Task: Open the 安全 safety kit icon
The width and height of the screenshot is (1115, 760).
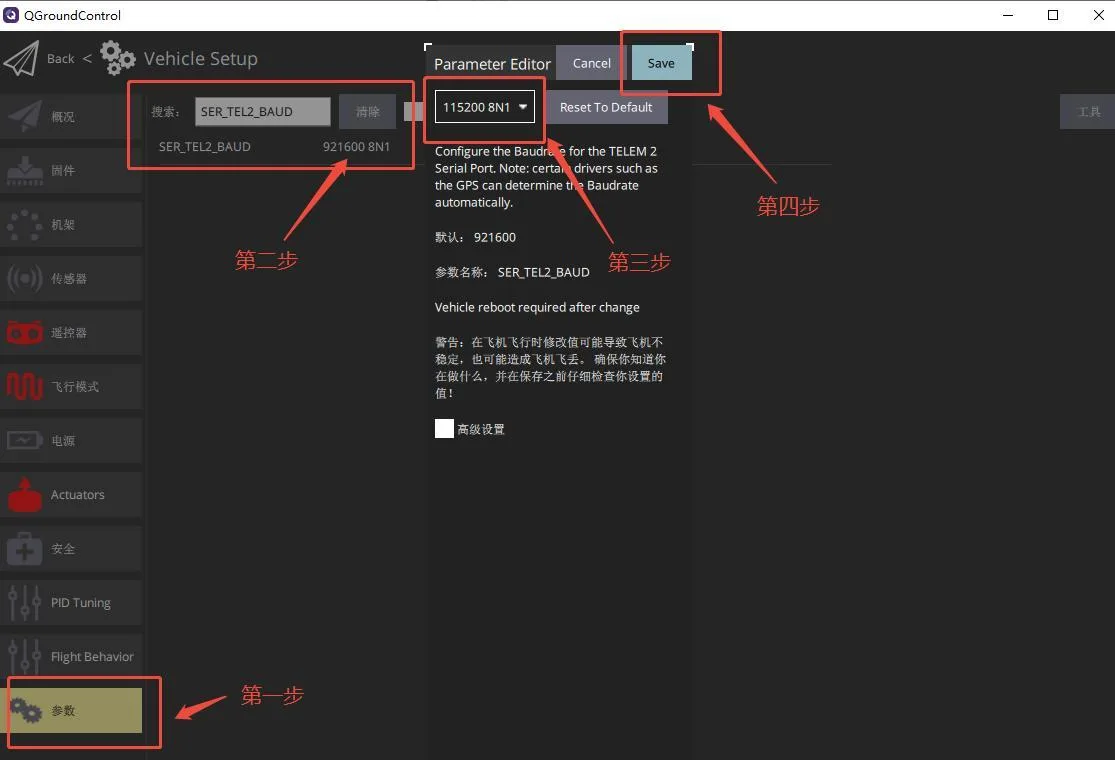Action: coord(25,549)
